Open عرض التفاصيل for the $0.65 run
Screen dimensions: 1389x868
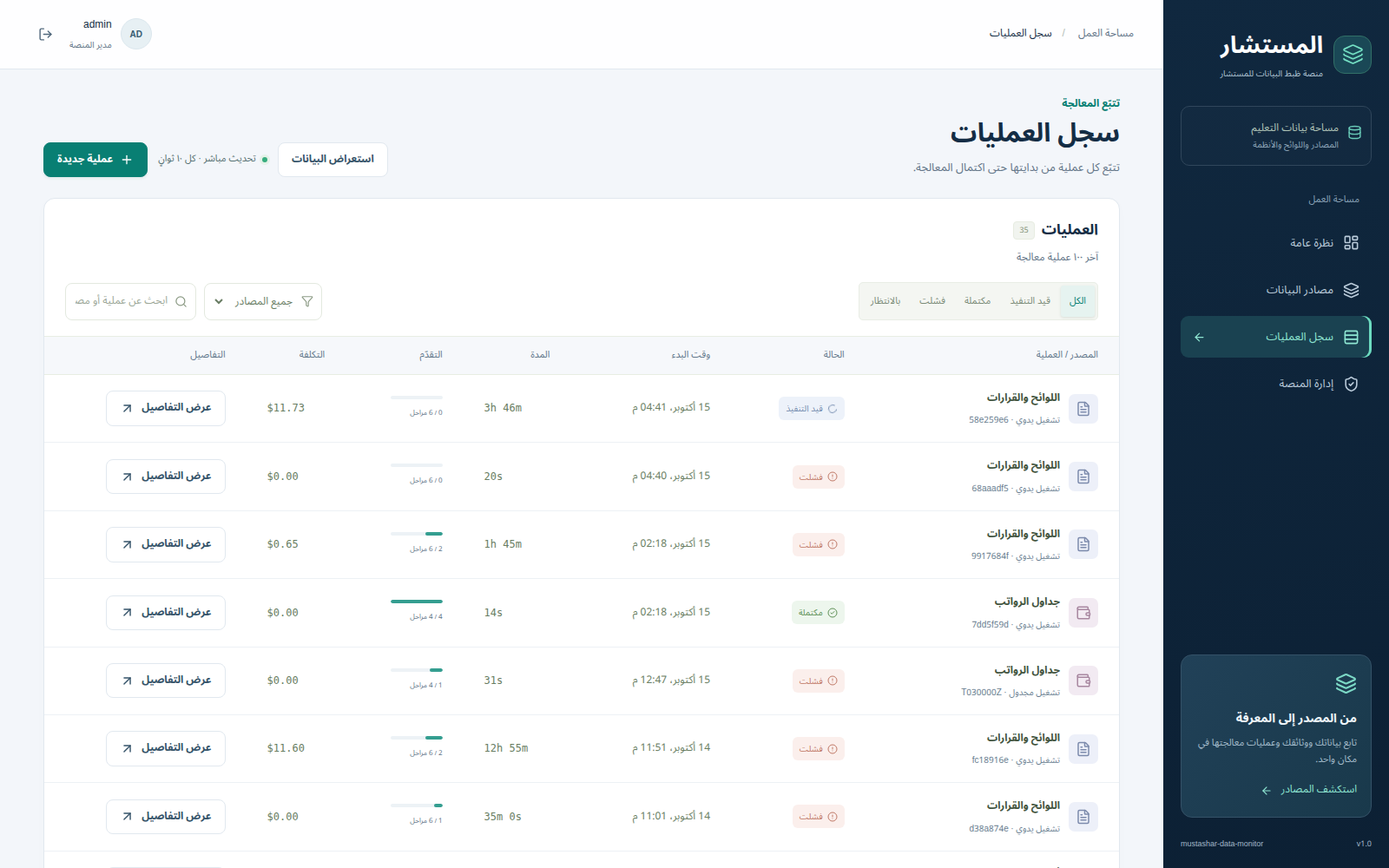(x=166, y=544)
